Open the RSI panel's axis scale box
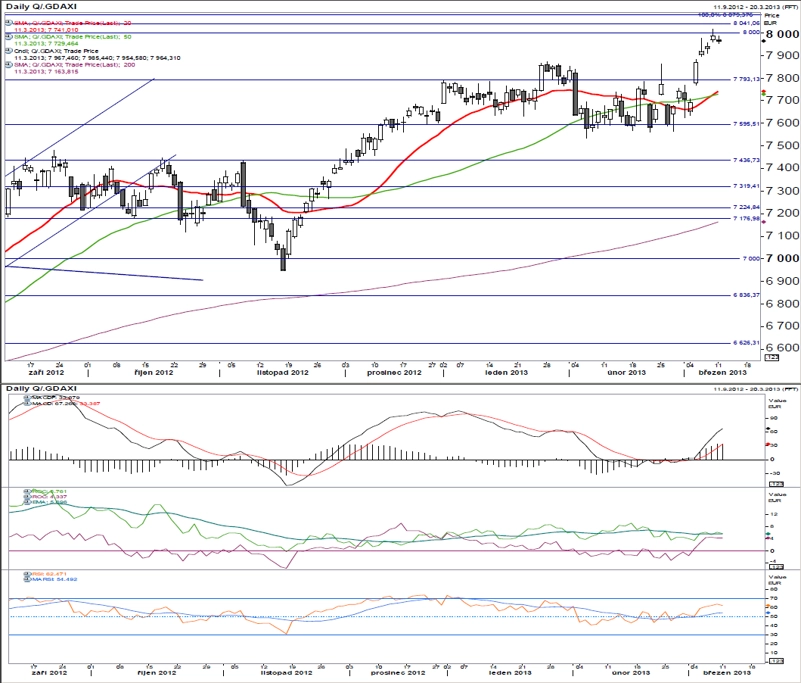The width and height of the screenshot is (801, 683). click(x=776, y=661)
